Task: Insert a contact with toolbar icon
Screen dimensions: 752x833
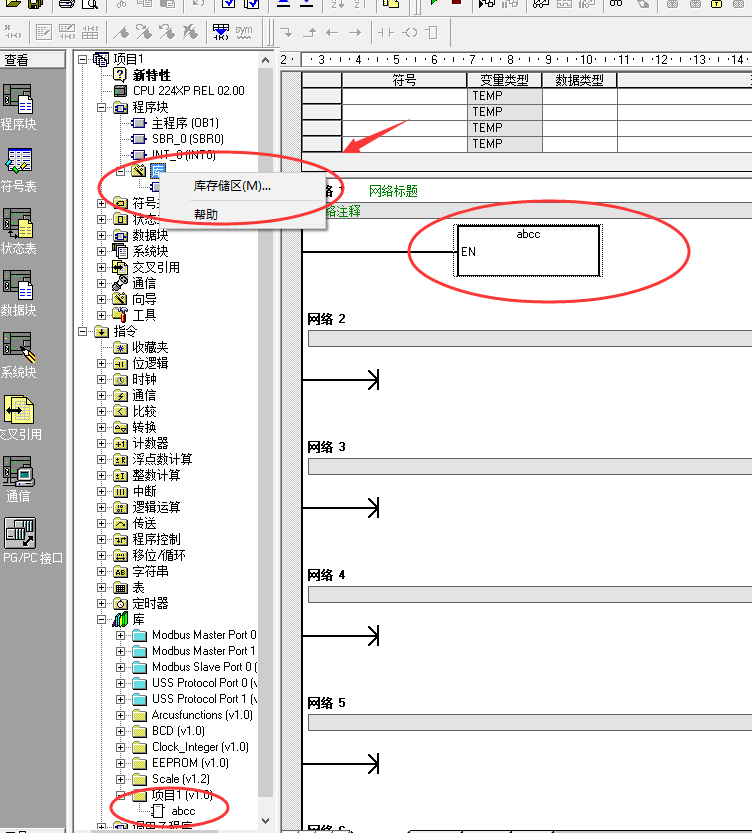Action: coord(386,32)
